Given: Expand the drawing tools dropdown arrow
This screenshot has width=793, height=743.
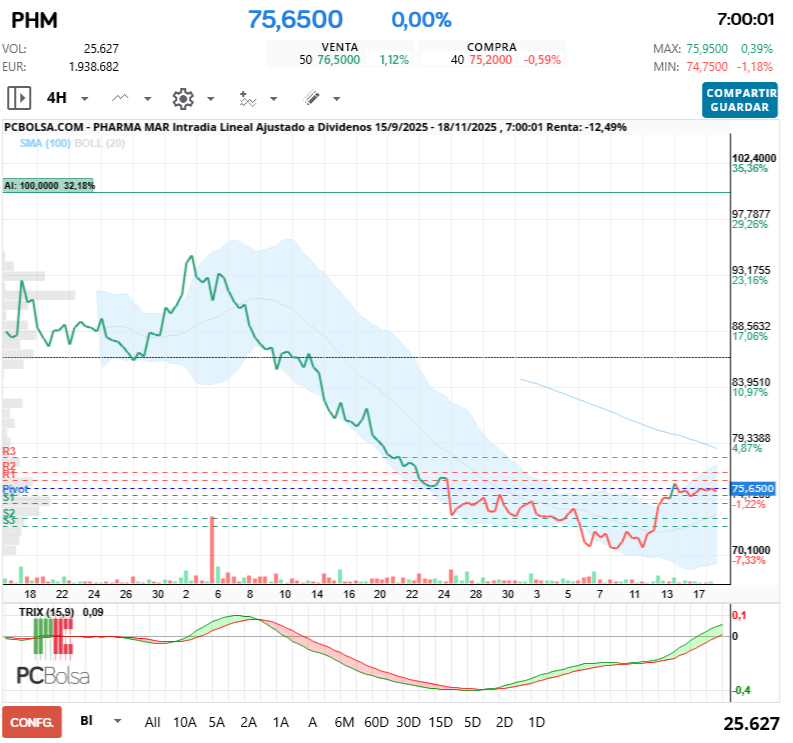Looking at the screenshot, I should (336, 99).
